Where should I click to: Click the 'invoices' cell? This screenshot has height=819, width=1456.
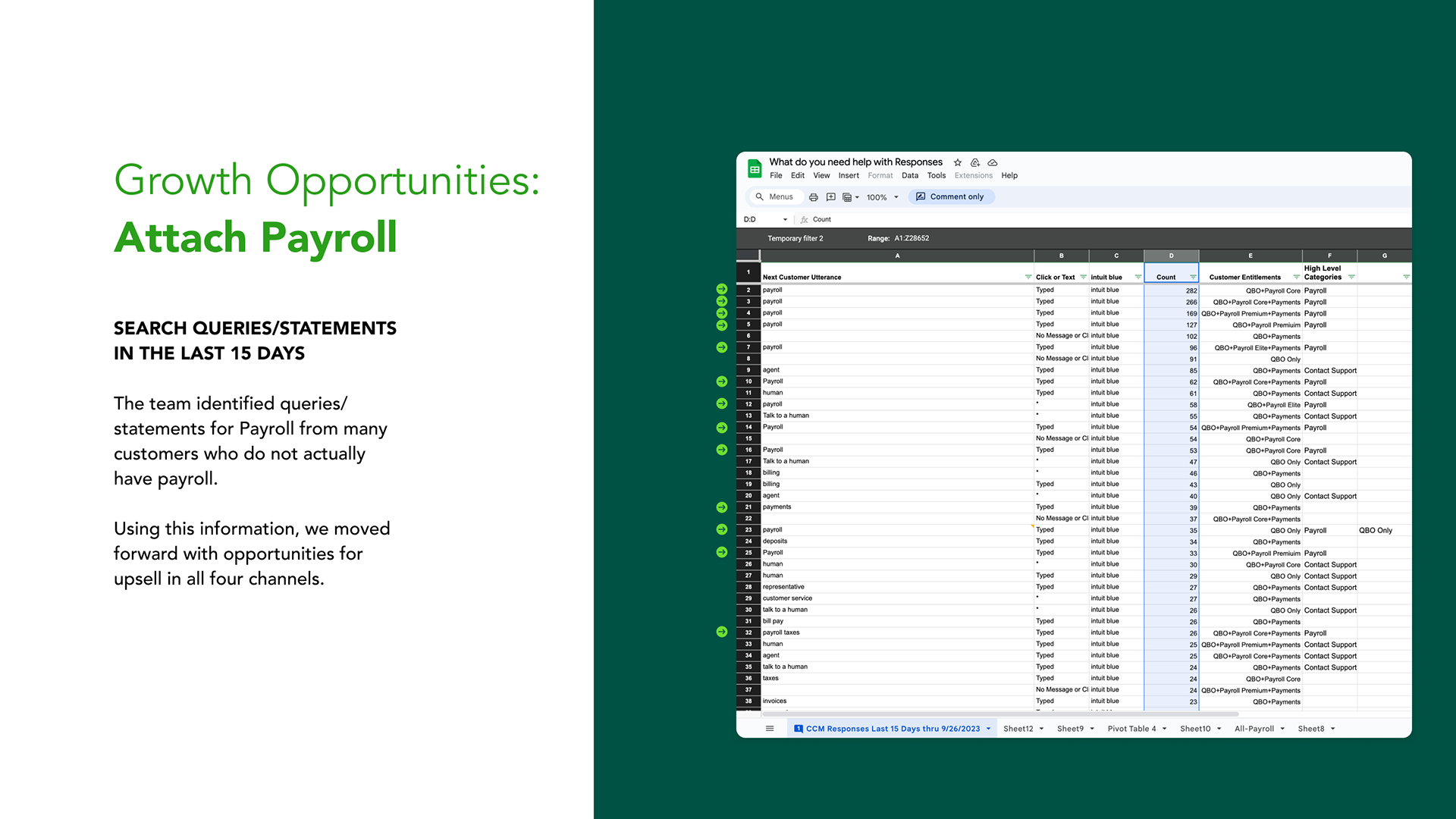tap(897, 701)
